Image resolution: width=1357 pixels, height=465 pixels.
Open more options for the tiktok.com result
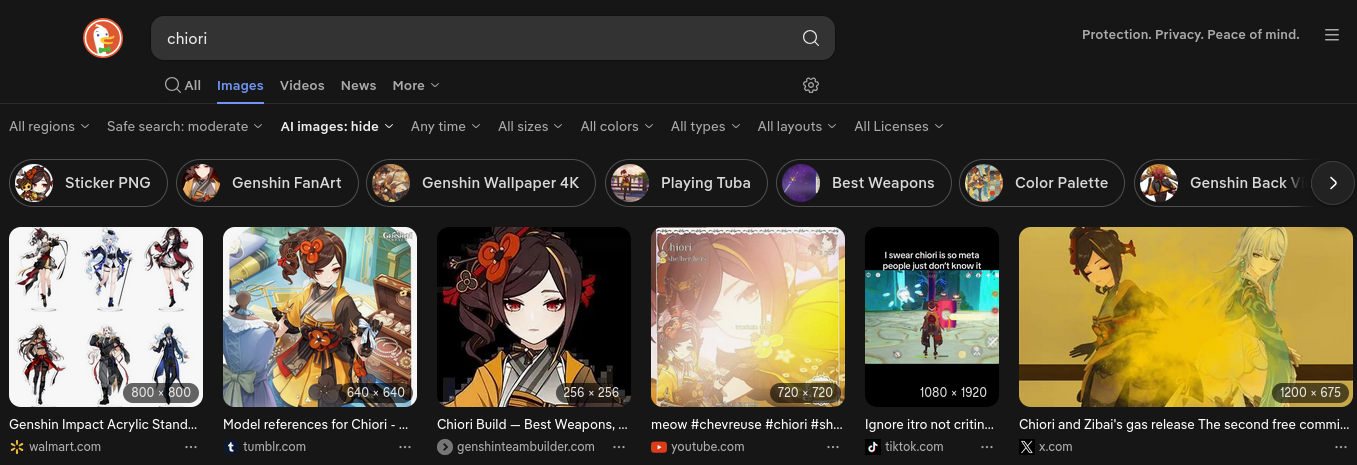click(x=987, y=447)
